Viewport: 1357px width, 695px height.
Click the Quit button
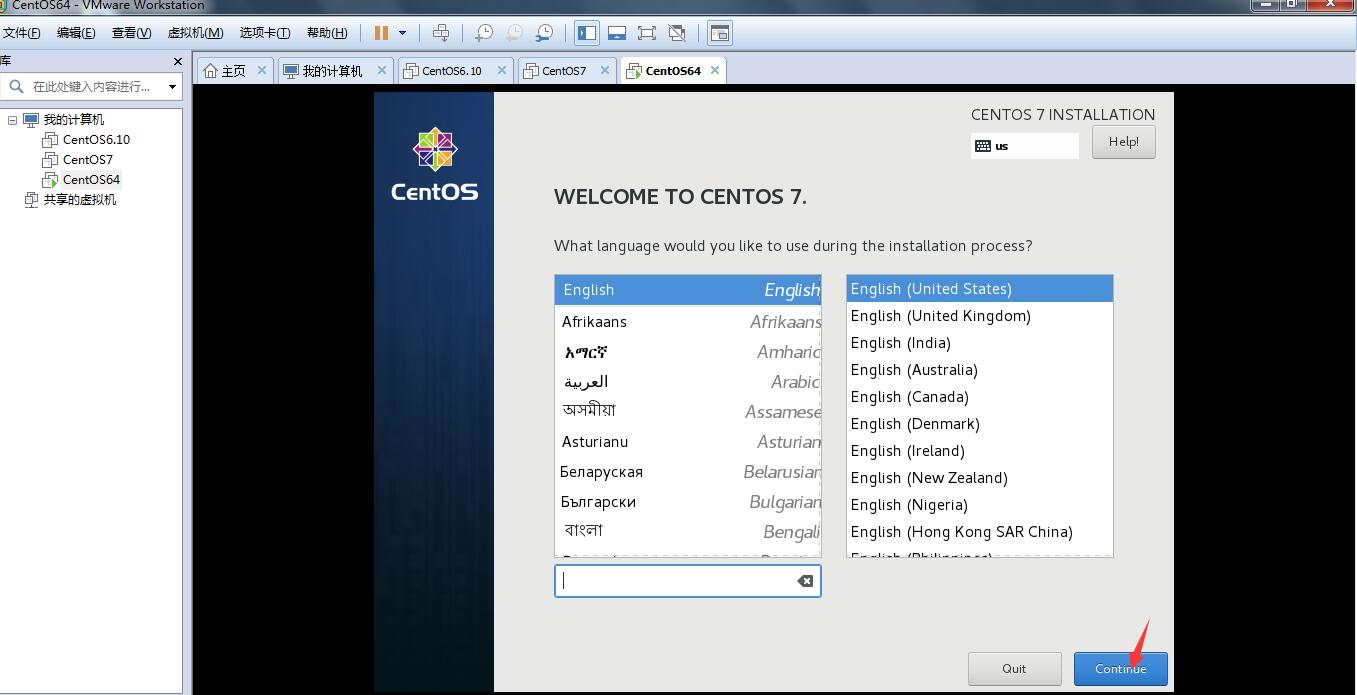click(x=1014, y=669)
